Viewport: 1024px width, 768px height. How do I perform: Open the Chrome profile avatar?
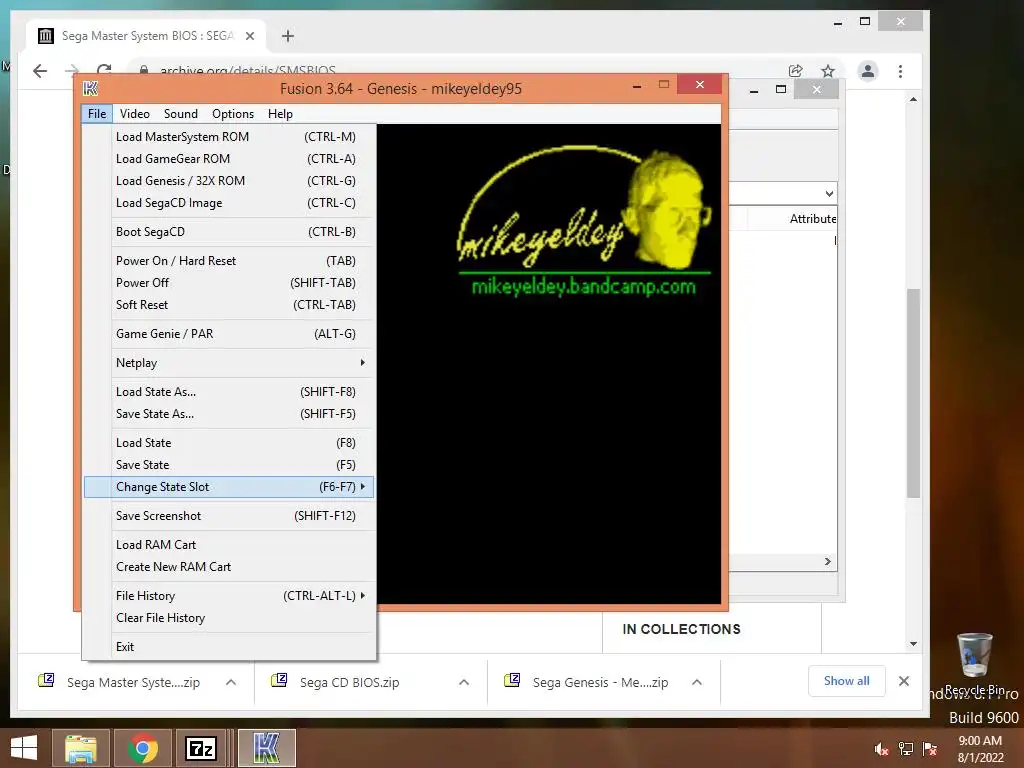tap(867, 71)
